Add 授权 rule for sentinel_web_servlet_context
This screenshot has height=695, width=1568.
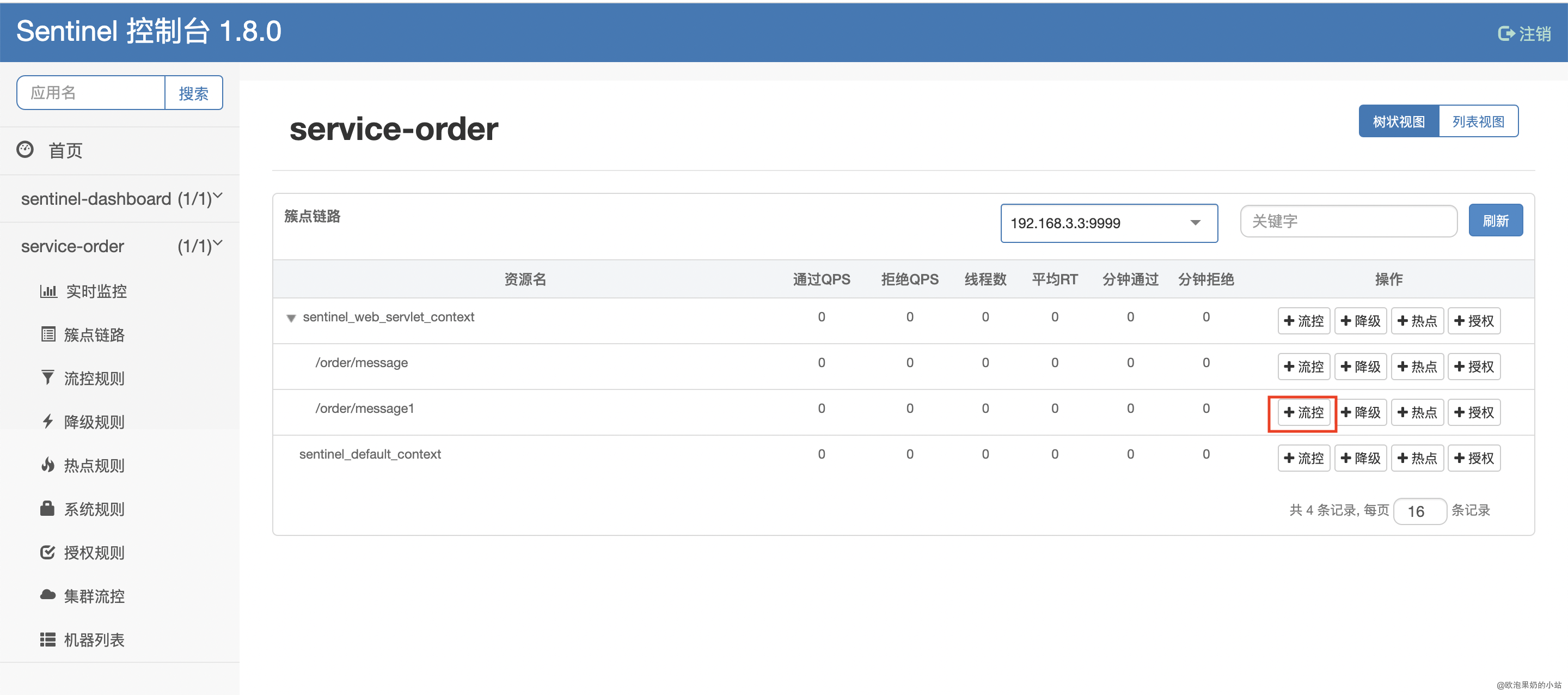pyautogui.click(x=1474, y=321)
